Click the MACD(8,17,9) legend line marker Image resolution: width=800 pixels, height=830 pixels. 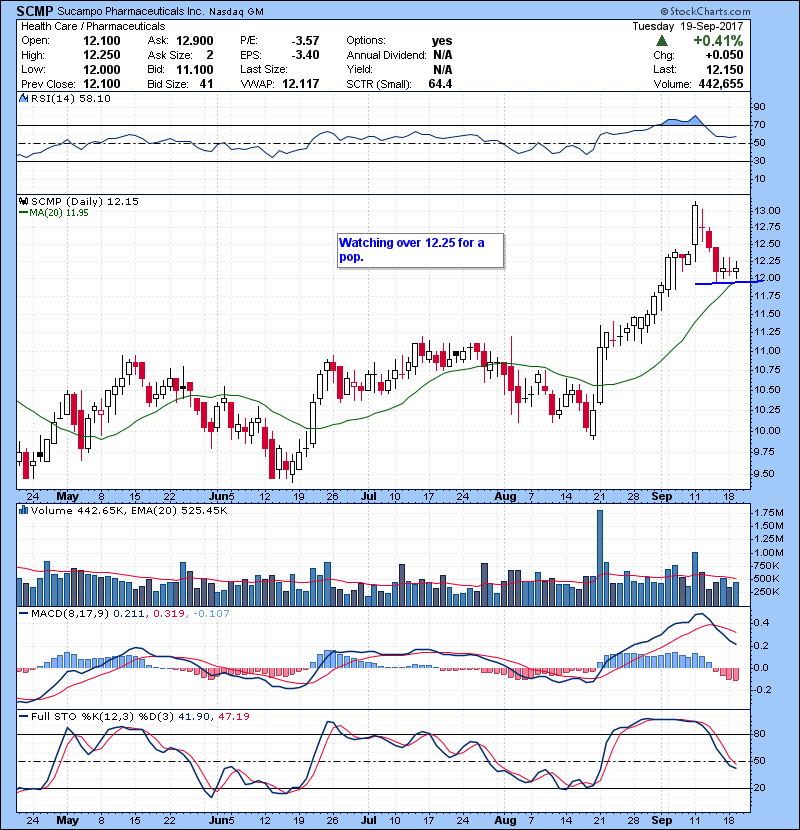[x=23, y=614]
